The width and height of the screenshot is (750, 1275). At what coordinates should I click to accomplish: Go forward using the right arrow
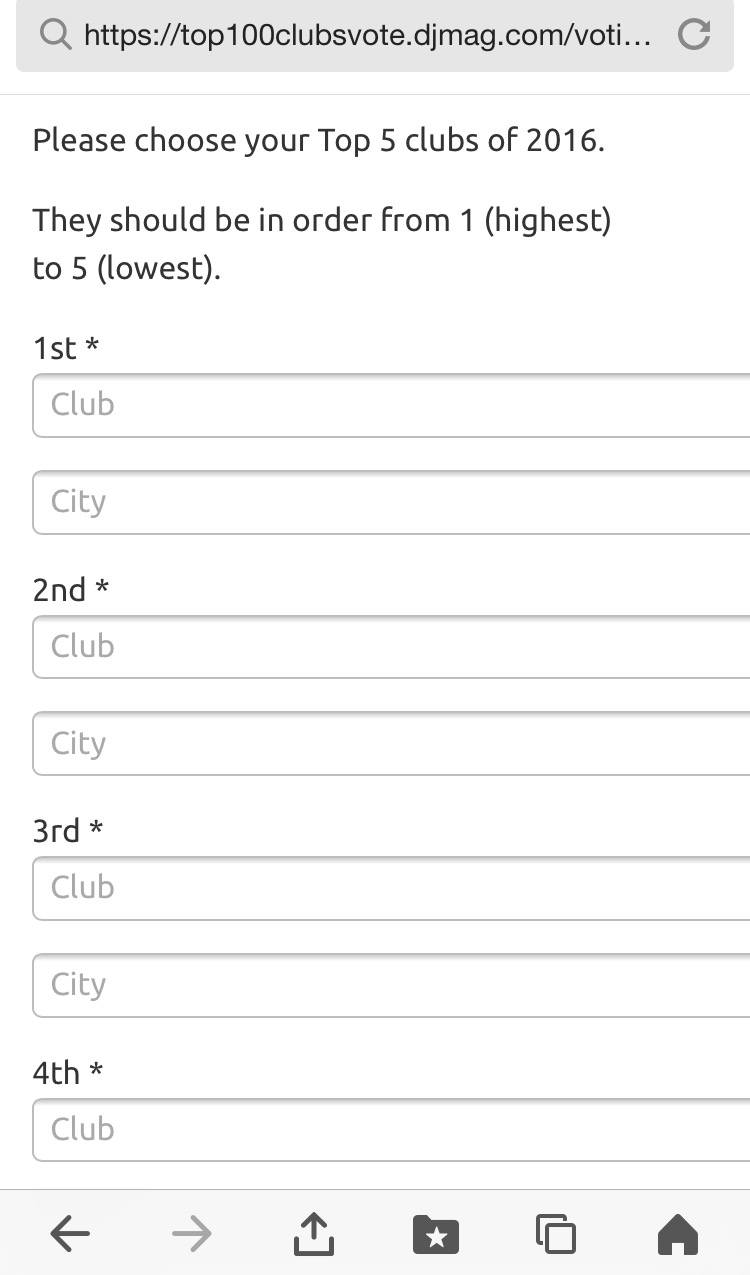(x=192, y=1235)
